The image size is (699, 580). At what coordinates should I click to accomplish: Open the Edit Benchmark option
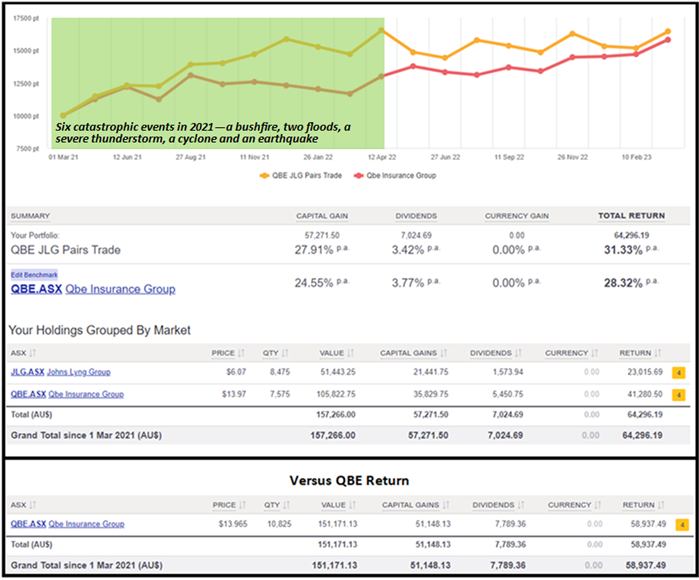pos(34,274)
